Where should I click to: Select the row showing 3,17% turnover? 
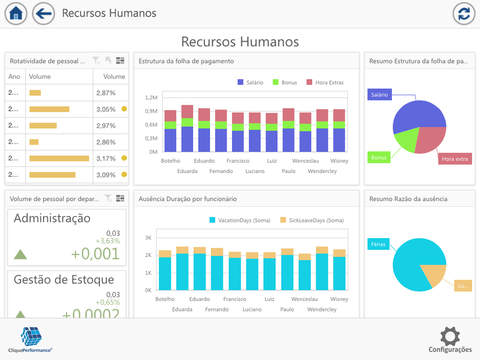(x=67, y=158)
